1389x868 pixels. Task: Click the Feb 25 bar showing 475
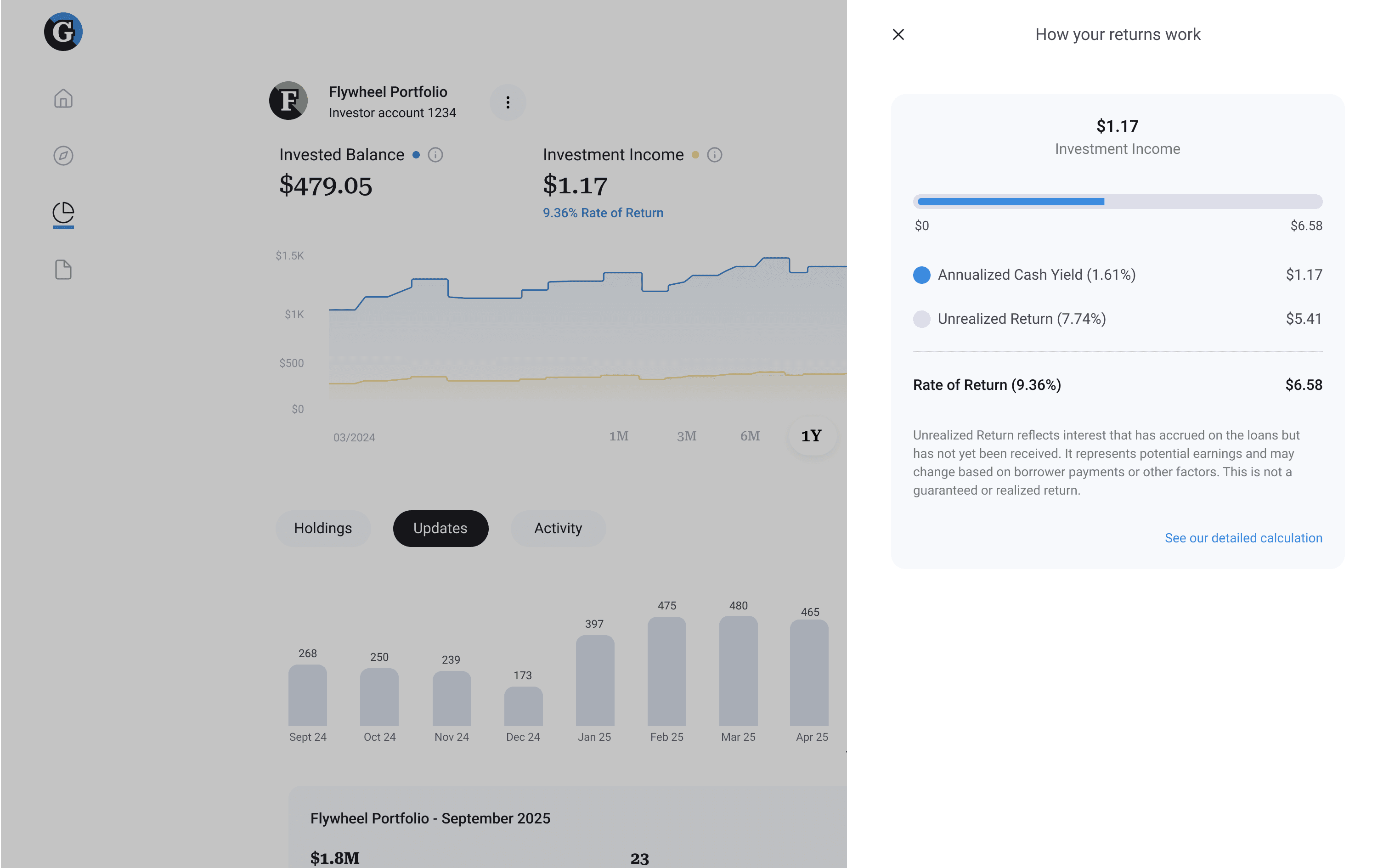click(667, 671)
